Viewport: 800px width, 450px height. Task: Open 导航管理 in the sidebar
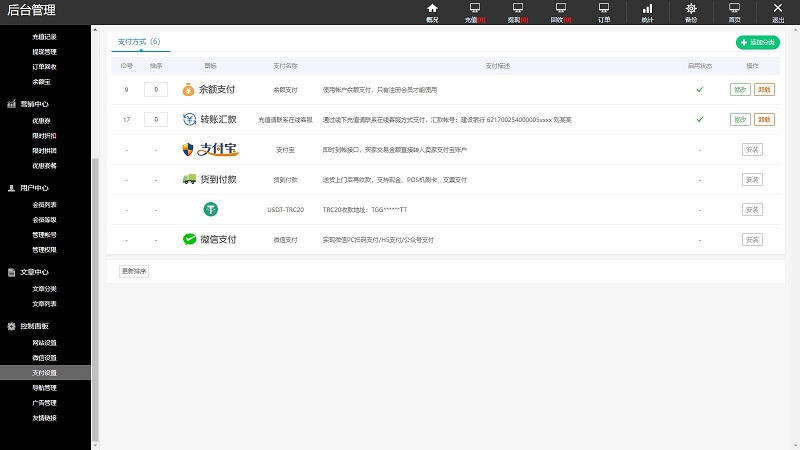pos(44,388)
